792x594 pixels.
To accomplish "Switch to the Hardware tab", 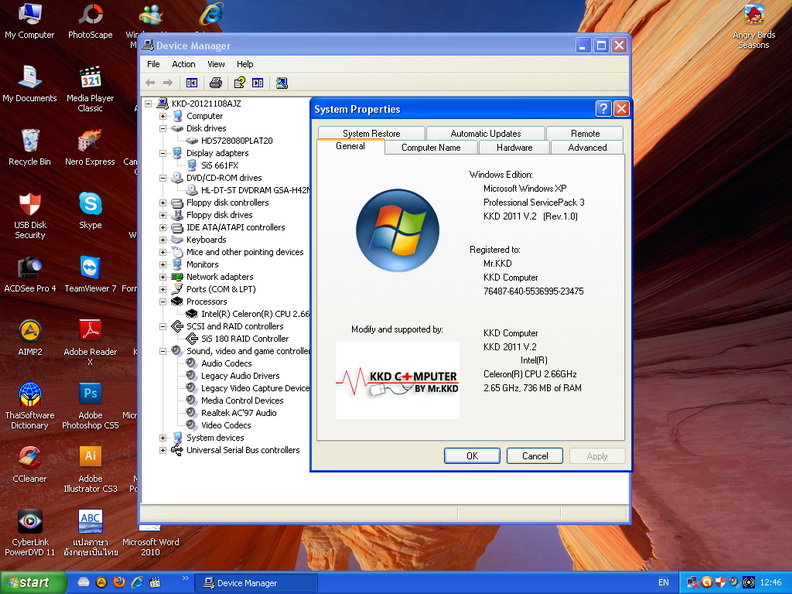I will 514,147.
